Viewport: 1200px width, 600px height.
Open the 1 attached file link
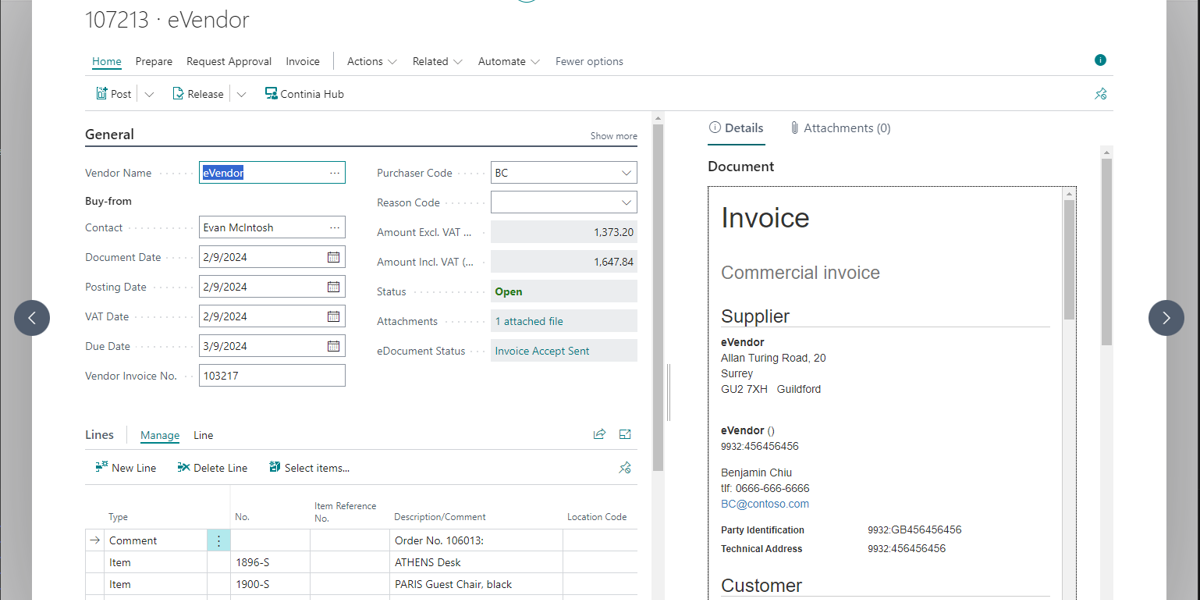pyautogui.click(x=529, y=321)
